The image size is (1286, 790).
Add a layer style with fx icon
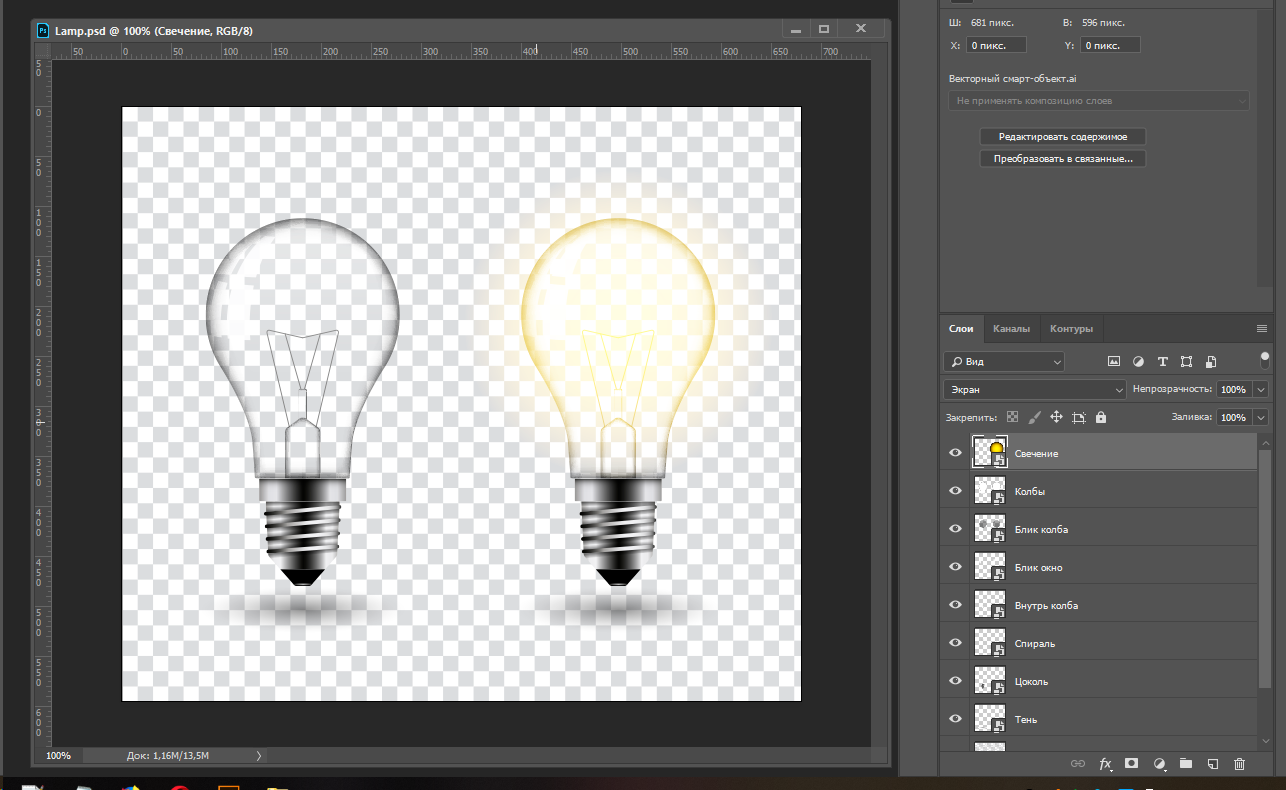[1105, 764]
